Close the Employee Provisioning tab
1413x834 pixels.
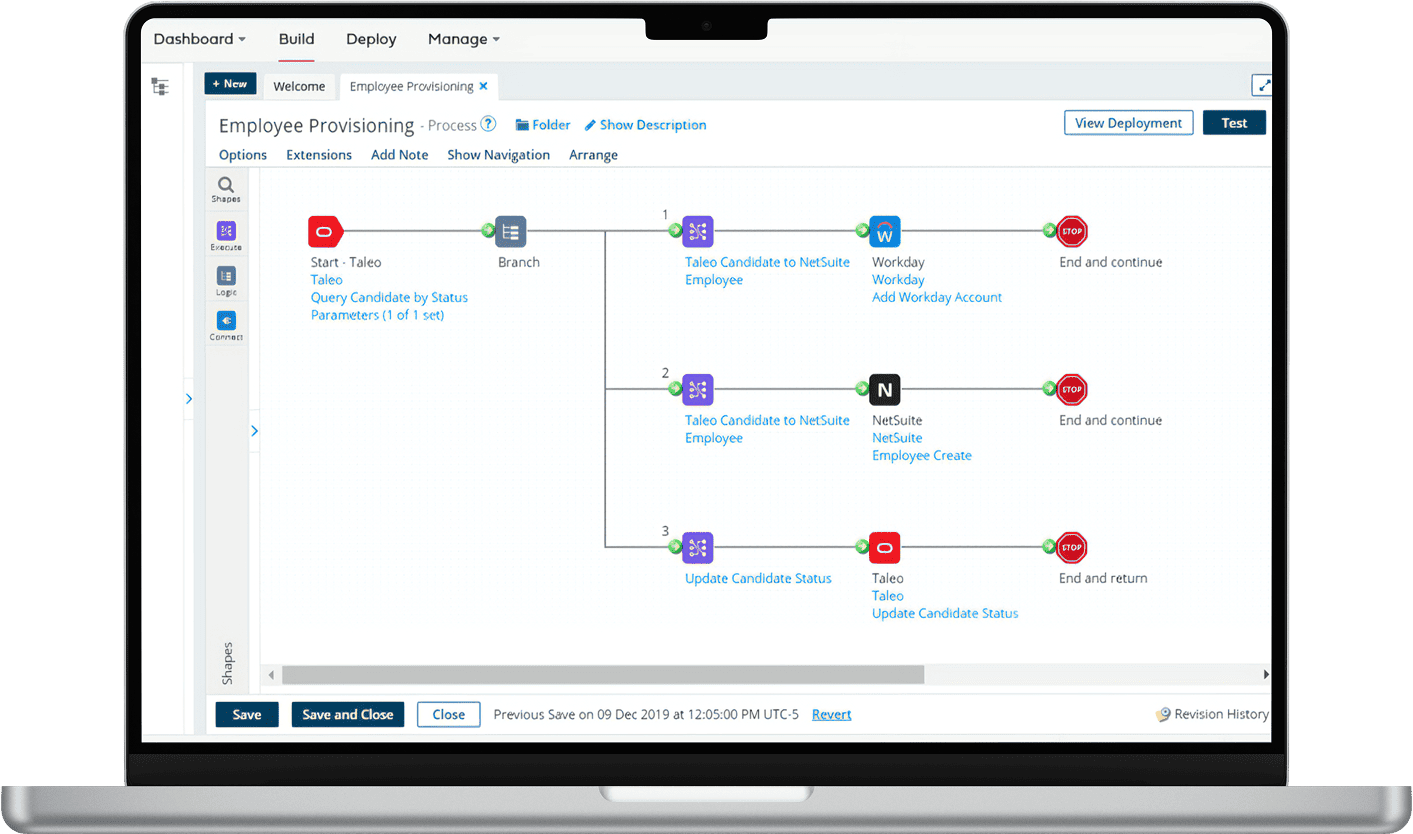[x=484, y=86]
